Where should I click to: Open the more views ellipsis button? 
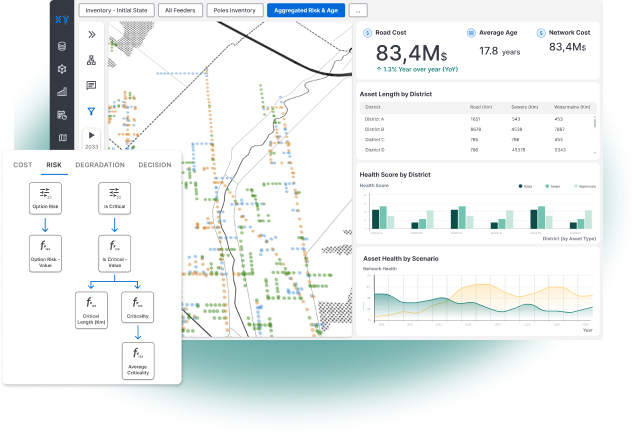click(x=357, y=11)
